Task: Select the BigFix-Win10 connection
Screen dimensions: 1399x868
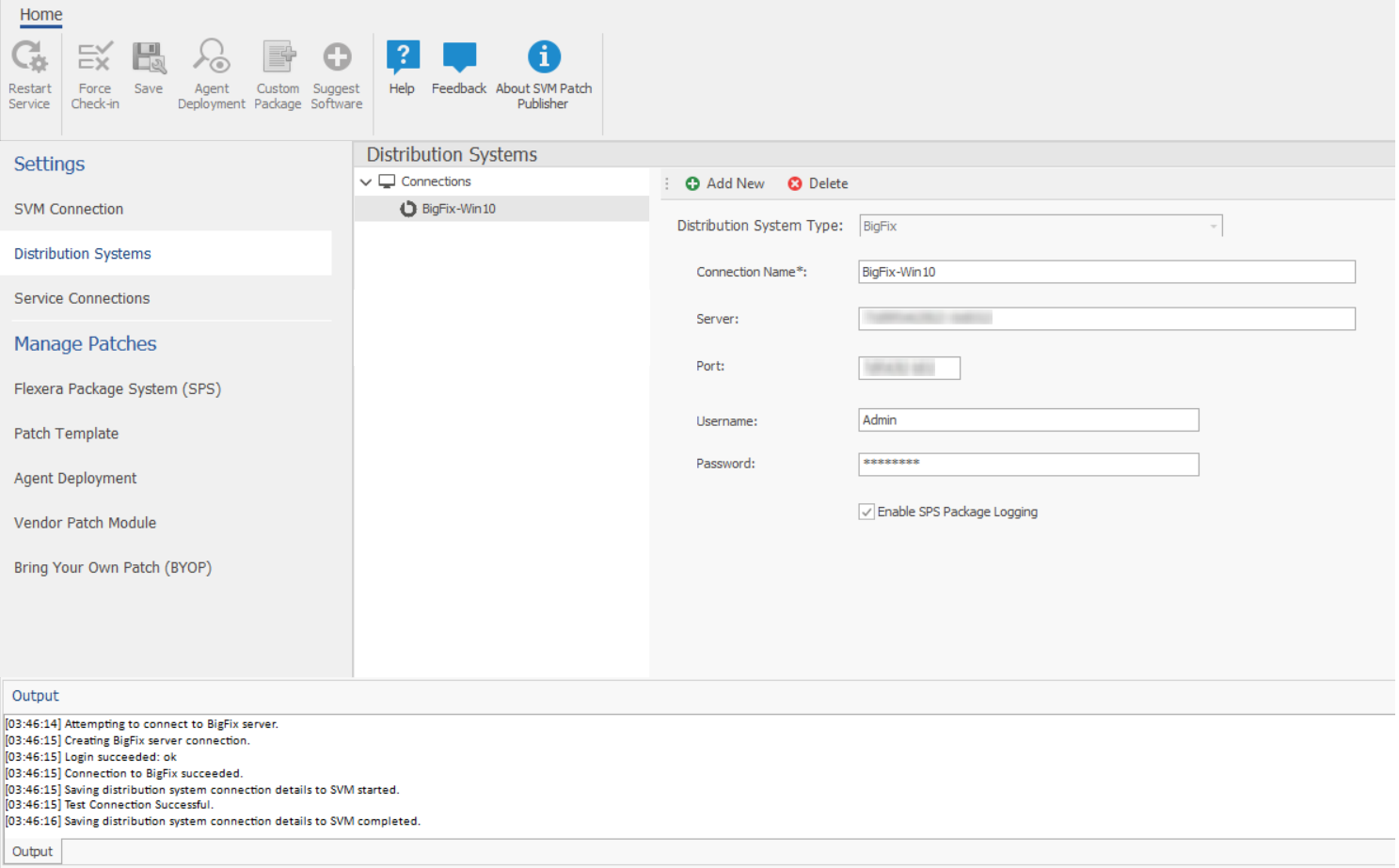Action: point(459,209)
